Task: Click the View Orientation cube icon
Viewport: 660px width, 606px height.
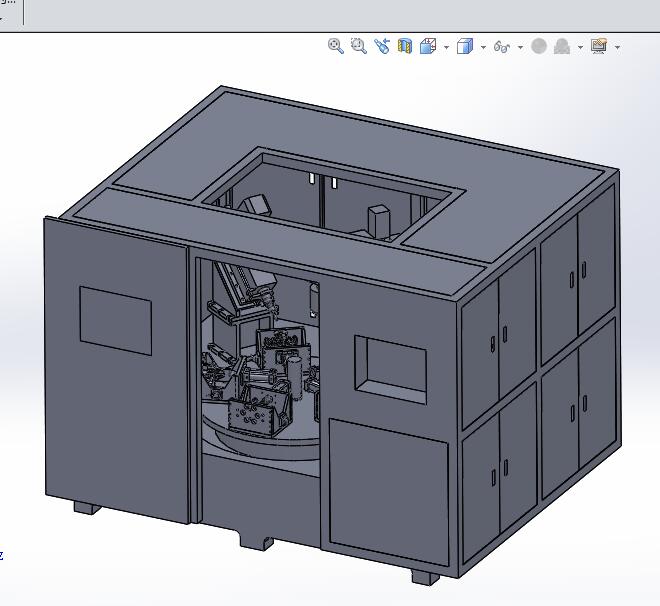Action: (x=428, y=46)
